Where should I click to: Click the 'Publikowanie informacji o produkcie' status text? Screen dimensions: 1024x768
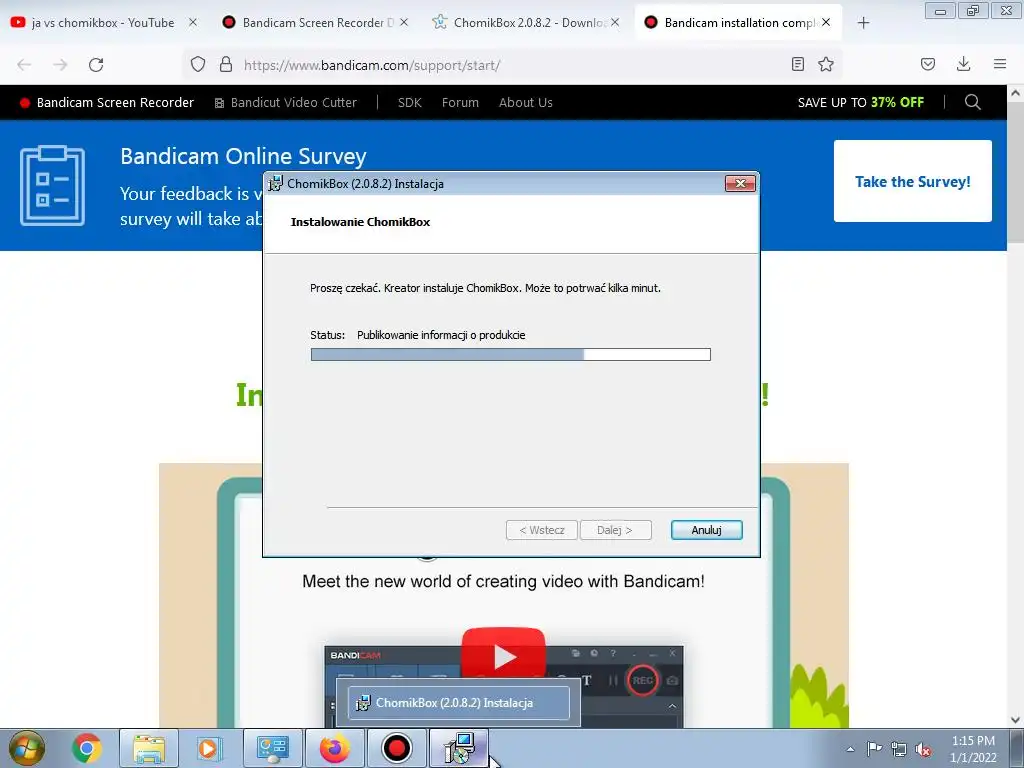(441, 335)
